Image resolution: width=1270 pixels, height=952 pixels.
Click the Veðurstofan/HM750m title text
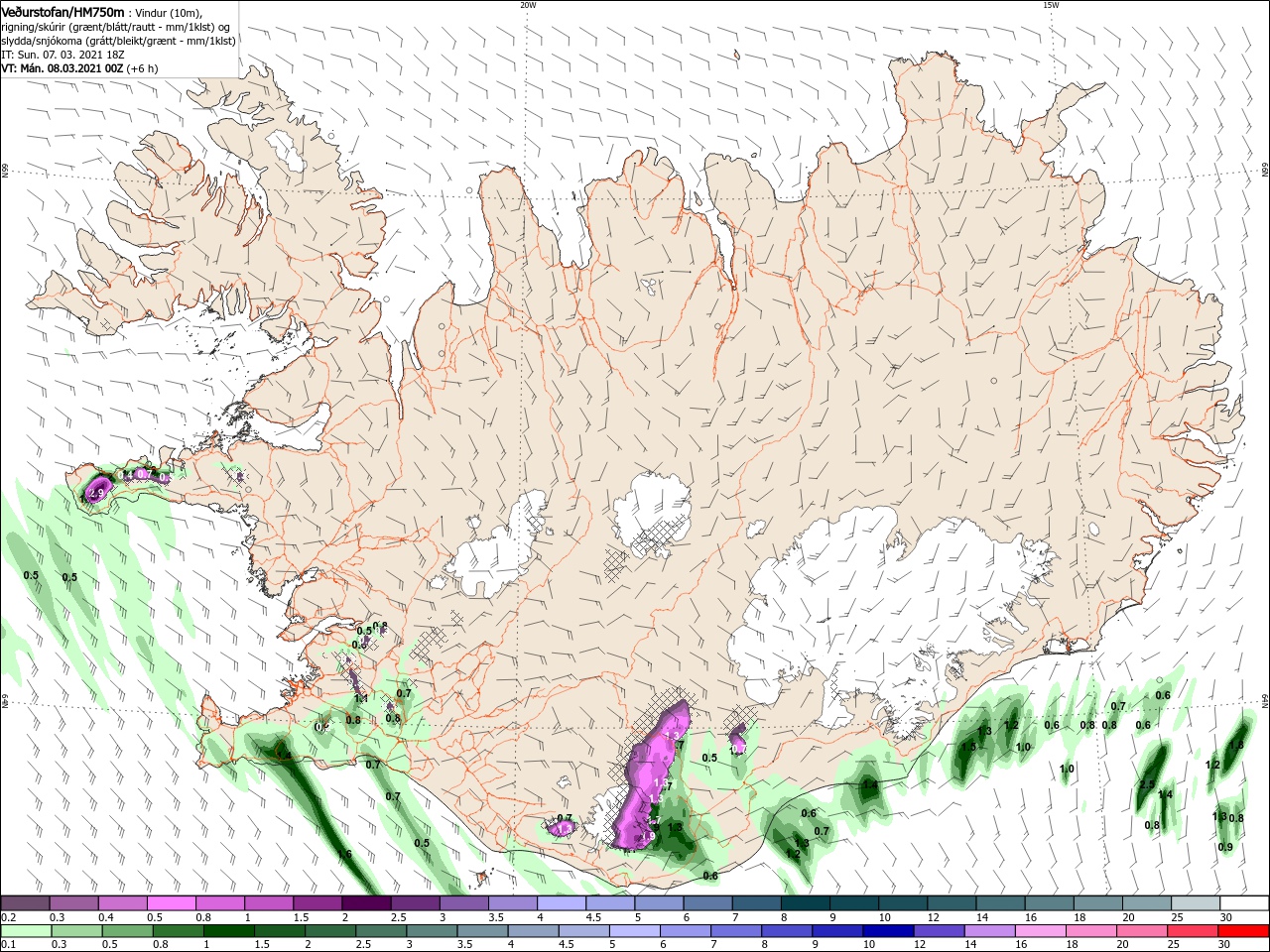point(63,12)
